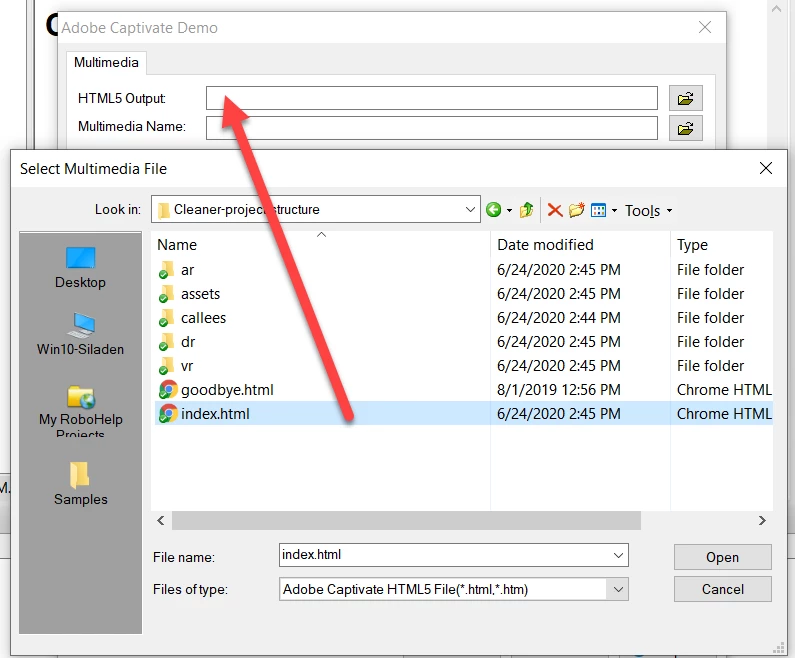Expand the File name dropdown
795x658 pixels.
(x=618, y=555)
